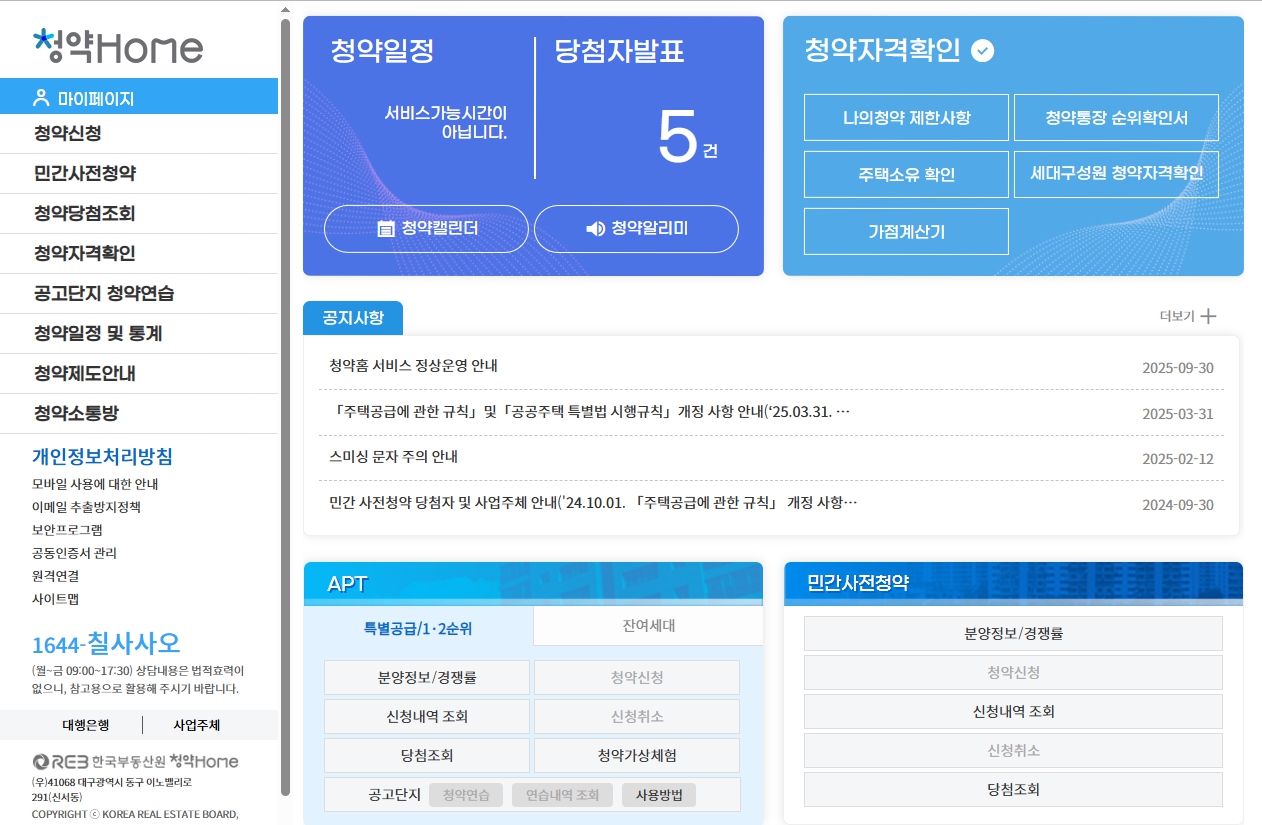Click APT 당첨조회 button
Image resolution: width=1262 pixels, height=825 pixels.
click(x=427, y=755)
